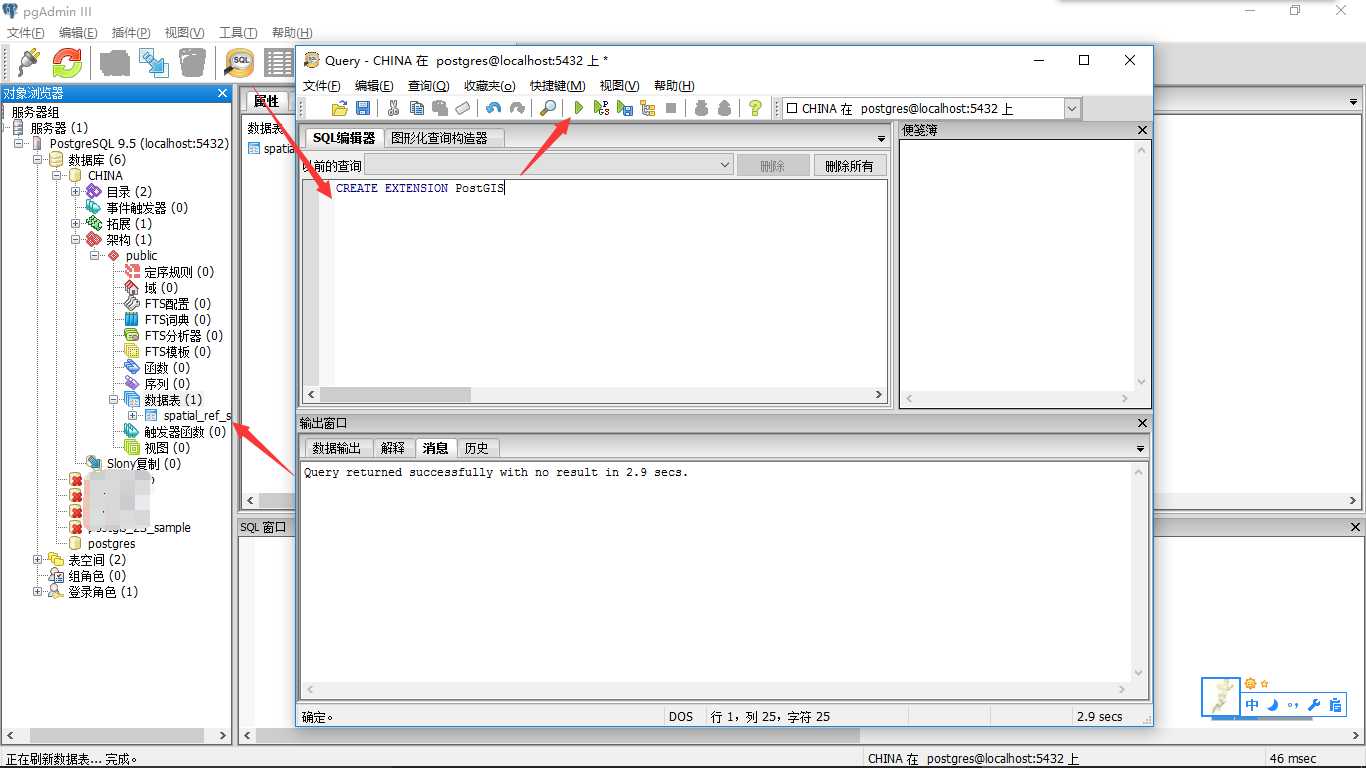Collapse the 数据表 (1) node
The width and height of the screenshot is (1366, 768).
[114, 399]
